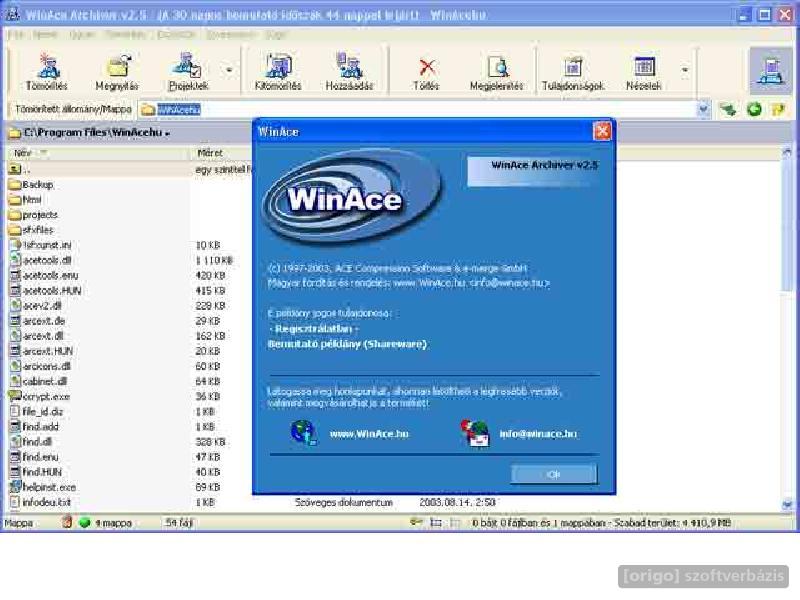Open the Projektek toolbar button

(188, 71)
